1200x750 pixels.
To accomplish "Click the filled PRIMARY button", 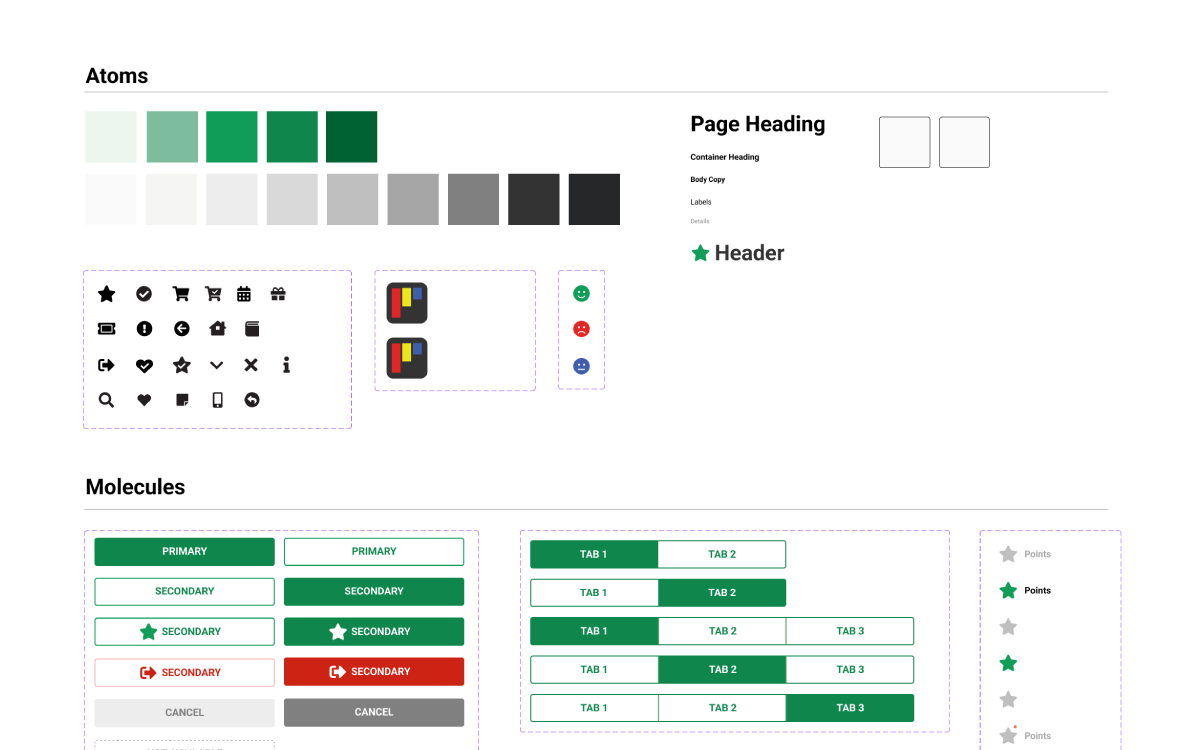I will [184, 551].
